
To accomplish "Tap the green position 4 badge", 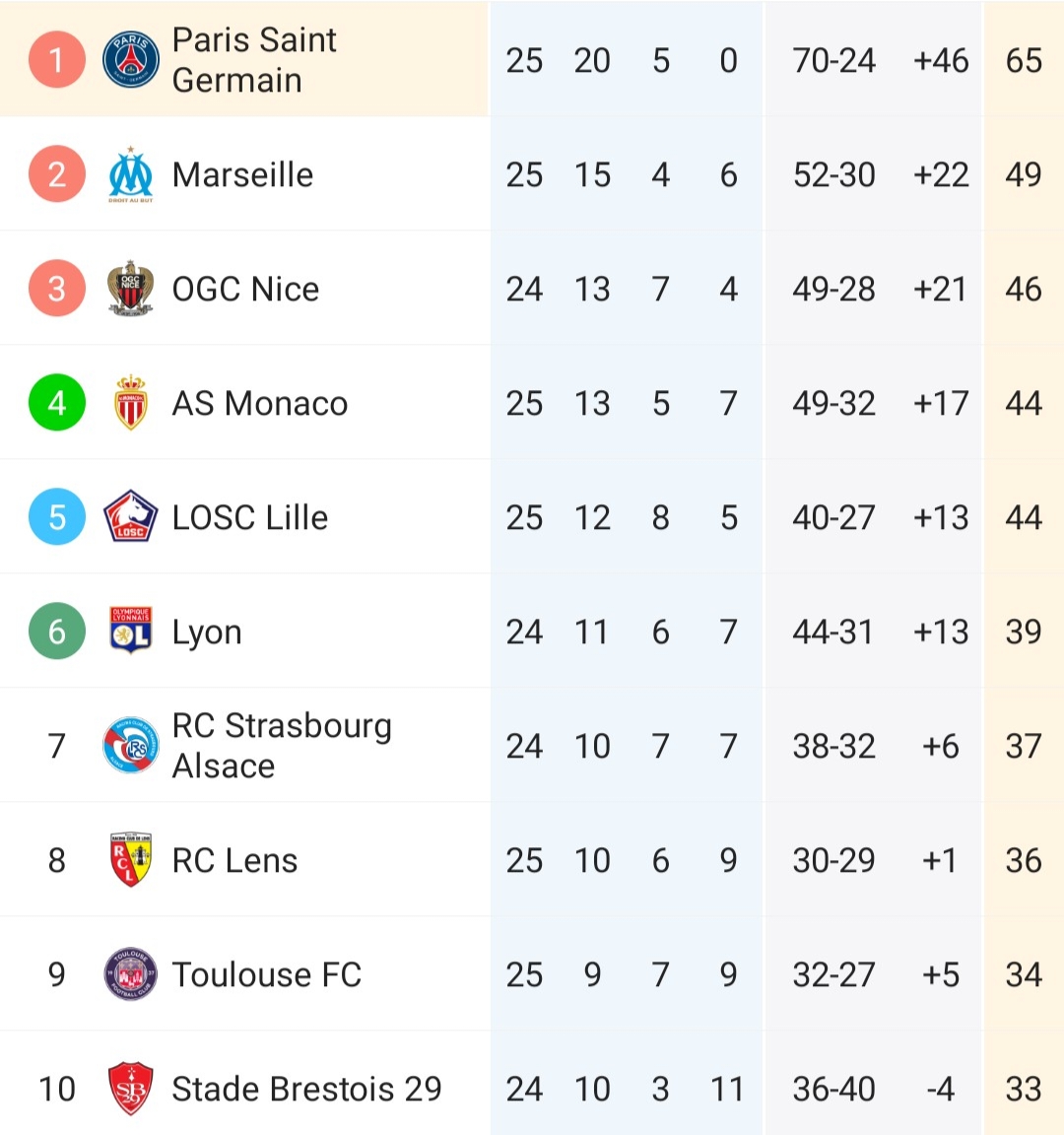I will (x=57, y=403).
